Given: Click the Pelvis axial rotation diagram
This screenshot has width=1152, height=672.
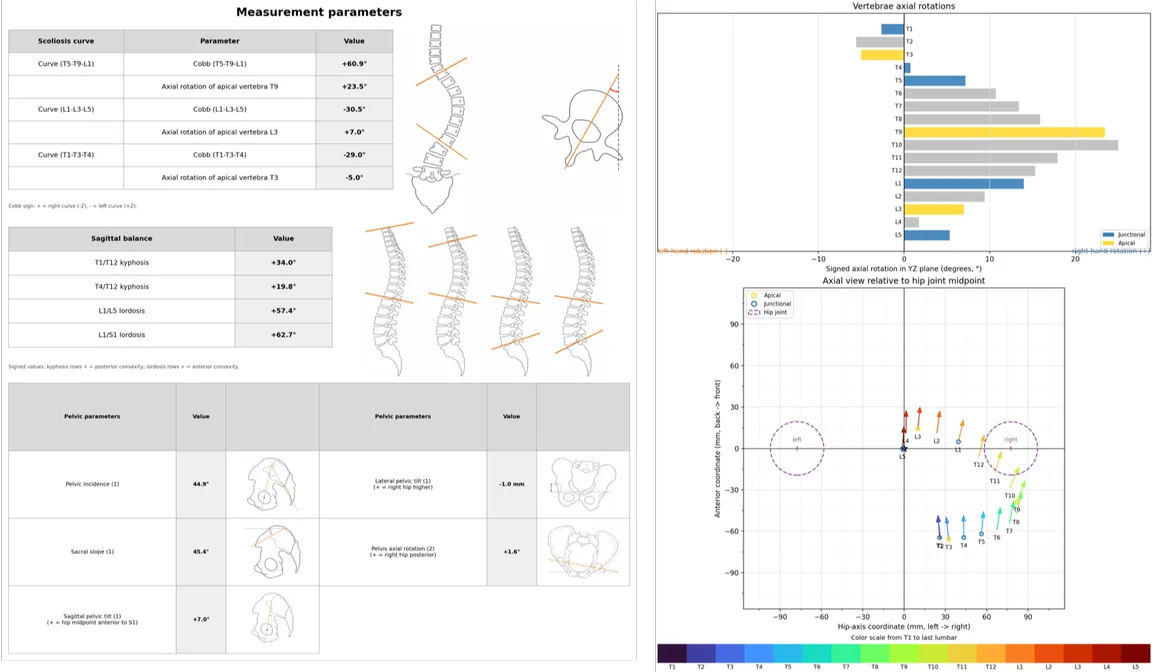Looking at the screenshot, I should 583,552.
